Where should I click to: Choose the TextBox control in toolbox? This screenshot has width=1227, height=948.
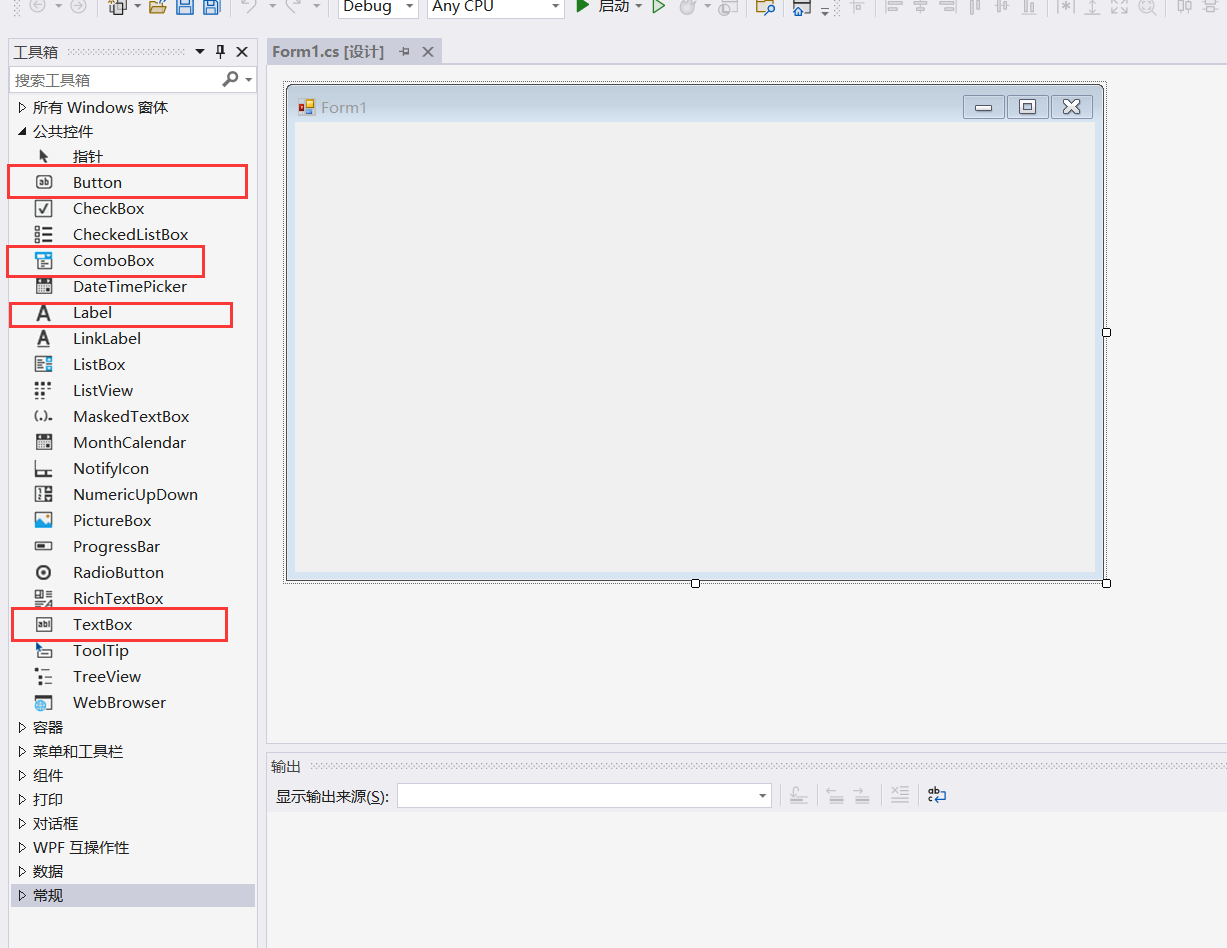pyautogui.click(x=132, y=624)
